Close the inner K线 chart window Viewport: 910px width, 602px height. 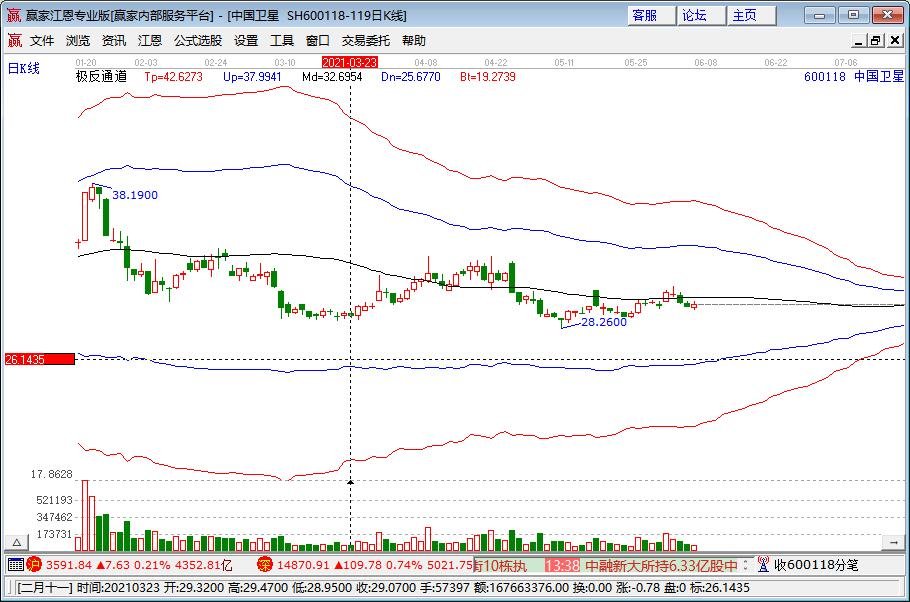(x=894, y=41)
